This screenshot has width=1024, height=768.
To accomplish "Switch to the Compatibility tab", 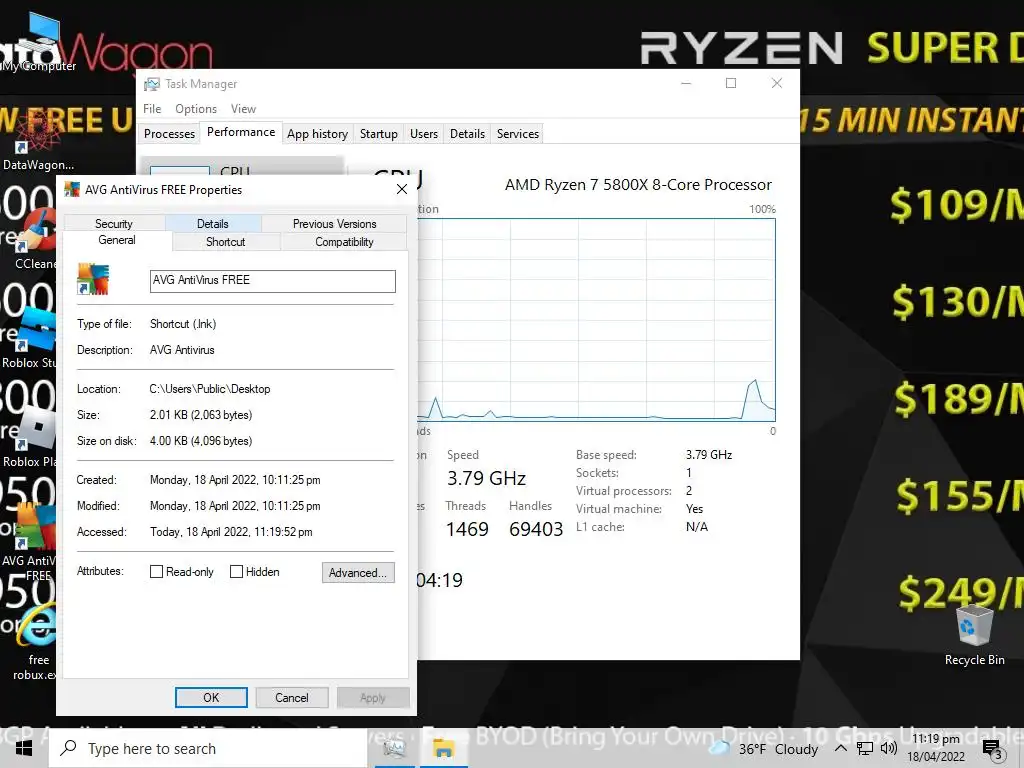I will 344,242.
